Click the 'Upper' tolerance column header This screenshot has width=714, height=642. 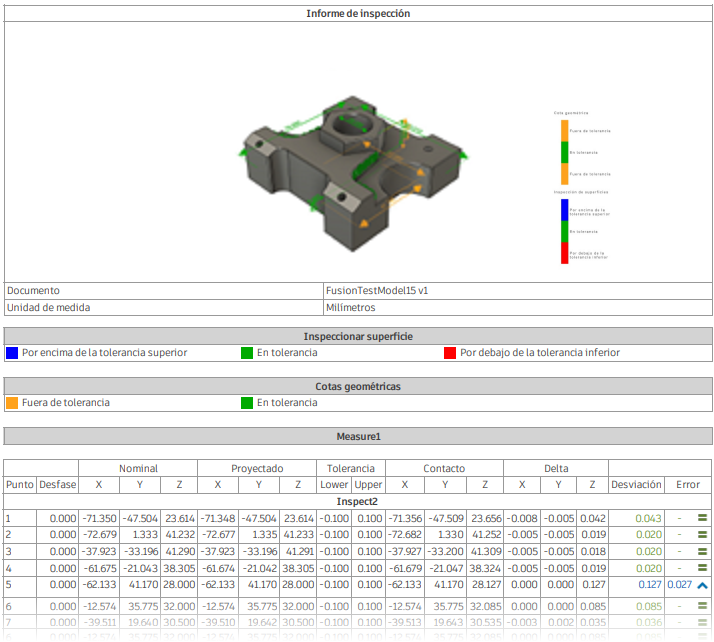click(368, 485)
